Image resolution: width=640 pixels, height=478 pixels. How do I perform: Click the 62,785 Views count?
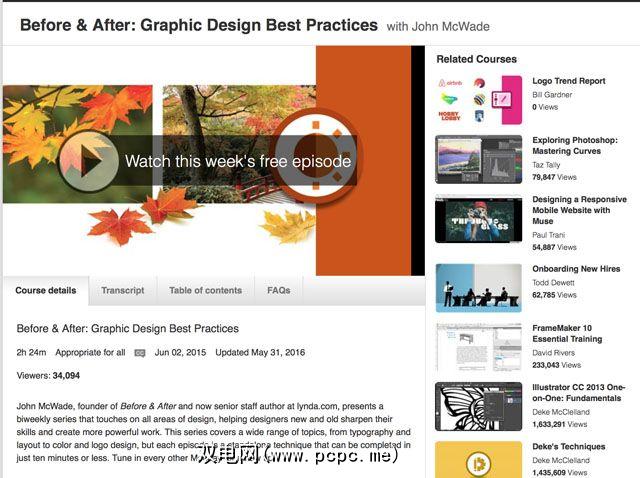tap(554, 295)
